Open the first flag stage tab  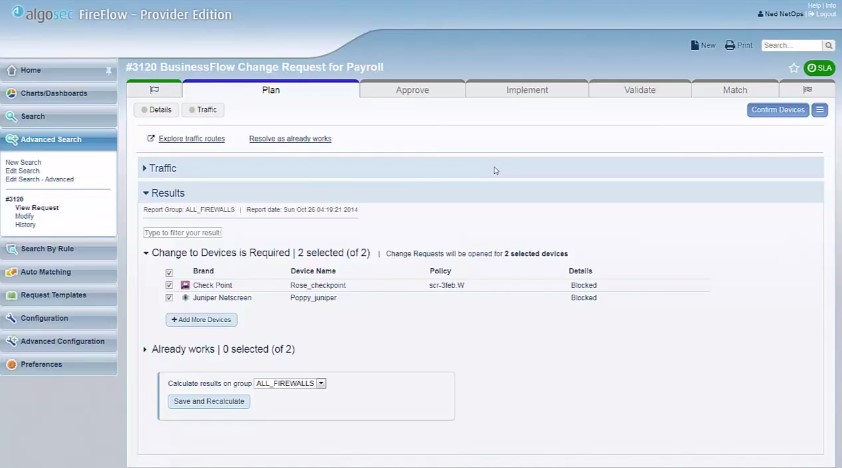click(155, 90)
